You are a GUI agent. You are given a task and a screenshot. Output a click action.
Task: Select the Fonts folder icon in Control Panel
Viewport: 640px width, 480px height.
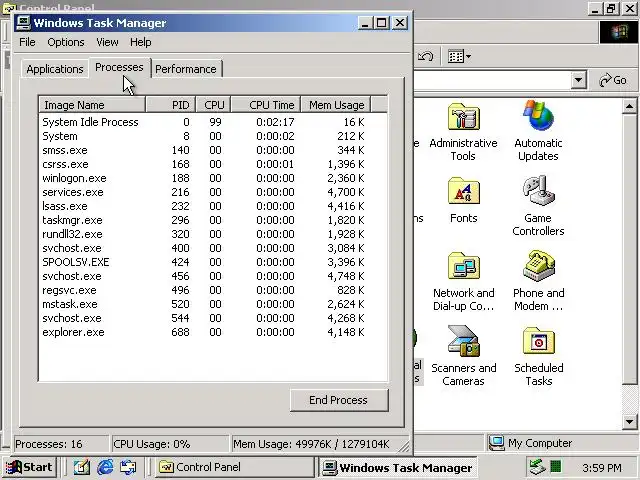463,200
